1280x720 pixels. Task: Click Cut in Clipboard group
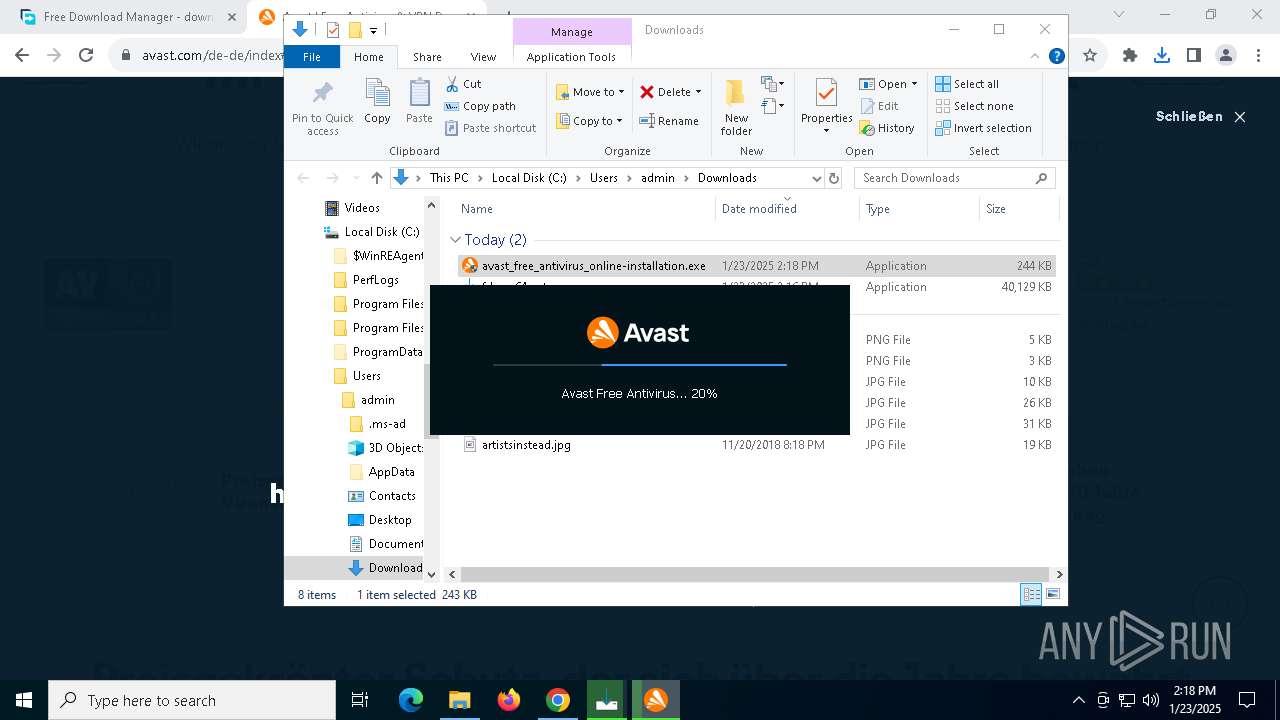tap(463, 84)
